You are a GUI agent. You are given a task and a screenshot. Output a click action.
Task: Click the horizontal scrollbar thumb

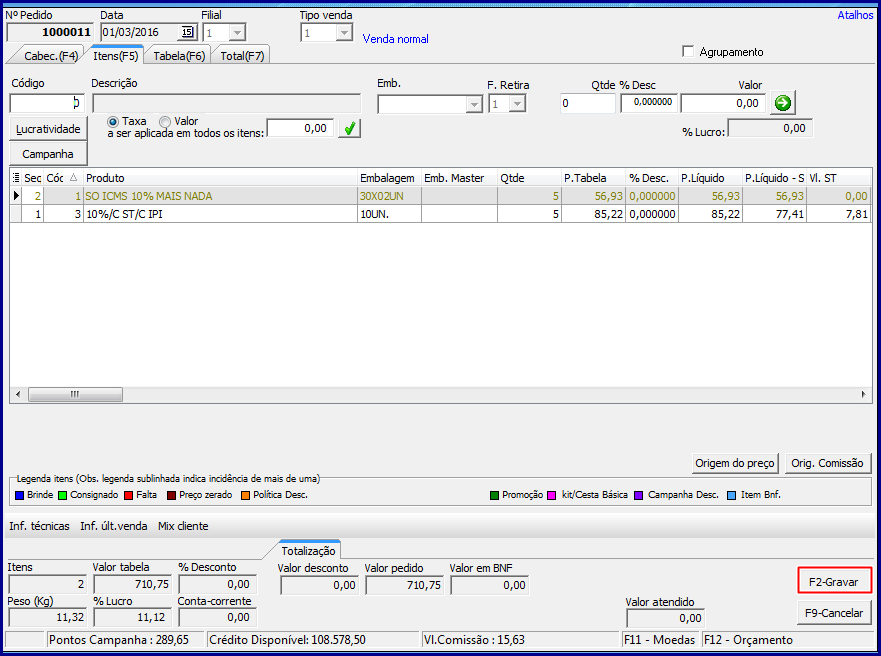75,394
